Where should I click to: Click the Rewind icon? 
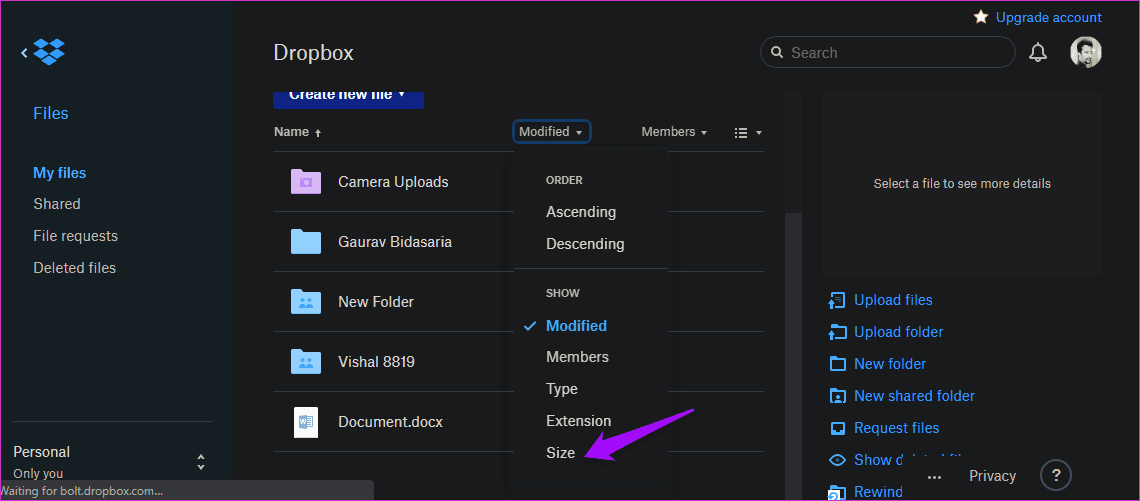(838, 492)
